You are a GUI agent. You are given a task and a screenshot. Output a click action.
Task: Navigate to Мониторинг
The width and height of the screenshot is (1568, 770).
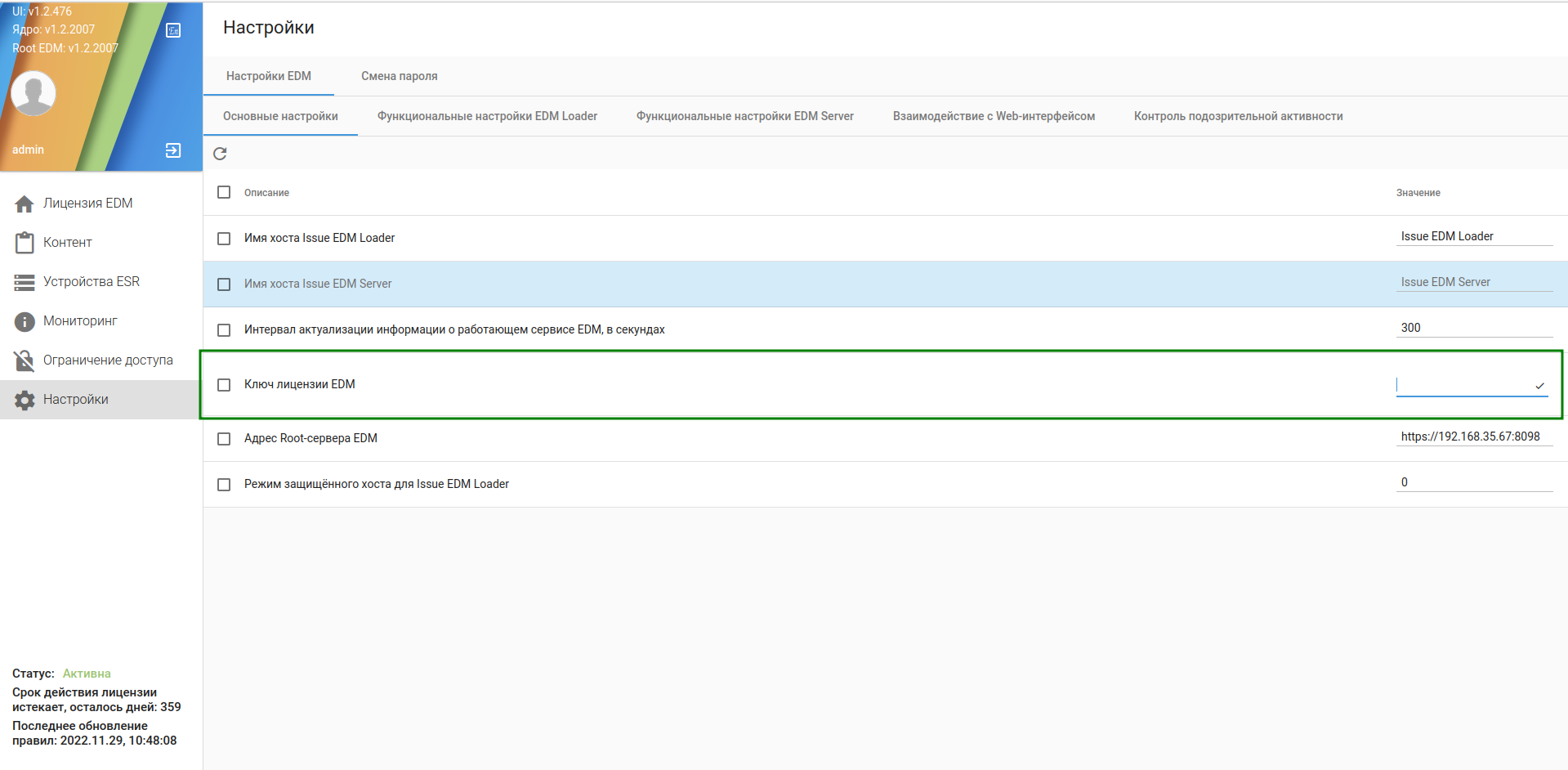(101, 321)
